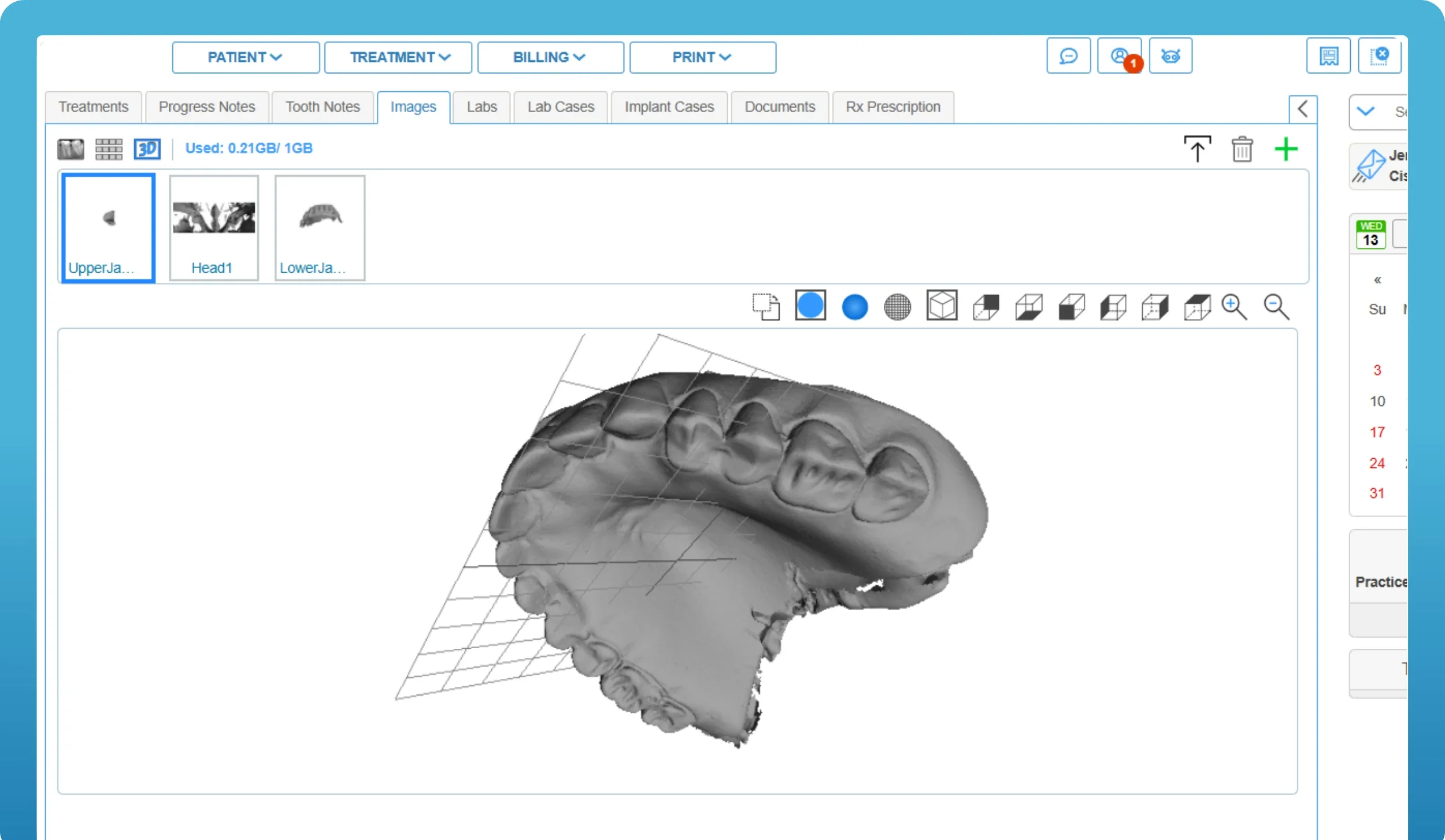The height and width of the screenshot is (840, 1445).
Task: Switch to grid thumbnail view
Action: (109, 149)
